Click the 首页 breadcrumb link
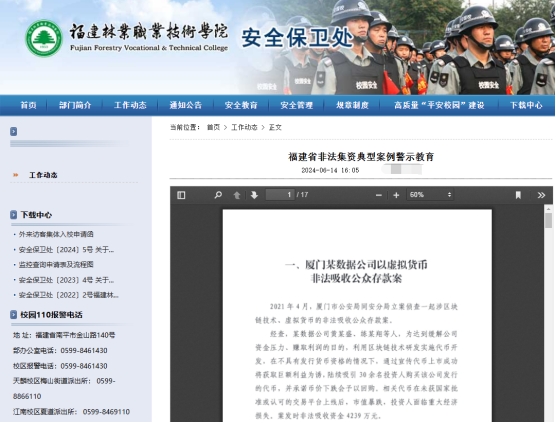 [x=213, y=127]
